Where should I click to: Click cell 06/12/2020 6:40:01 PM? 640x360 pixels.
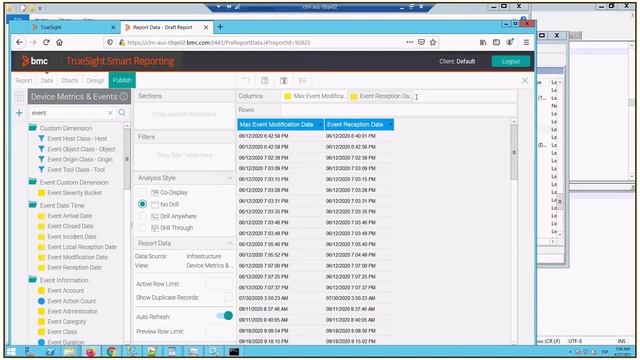click(x=351, y=136)
